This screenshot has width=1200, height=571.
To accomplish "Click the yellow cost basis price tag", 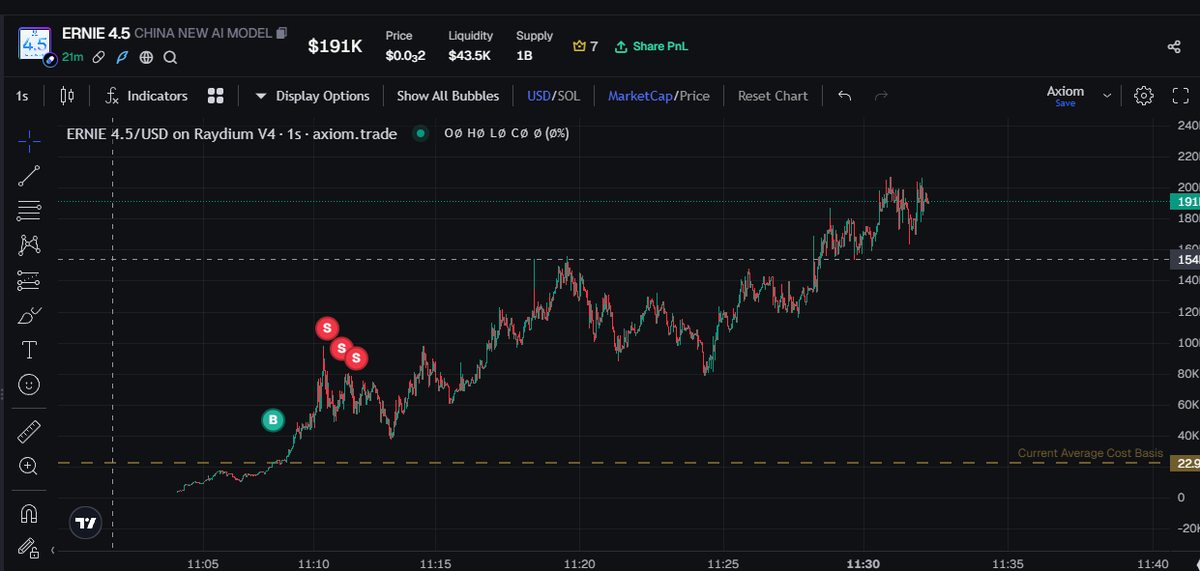I will (x=1186, y=463).
